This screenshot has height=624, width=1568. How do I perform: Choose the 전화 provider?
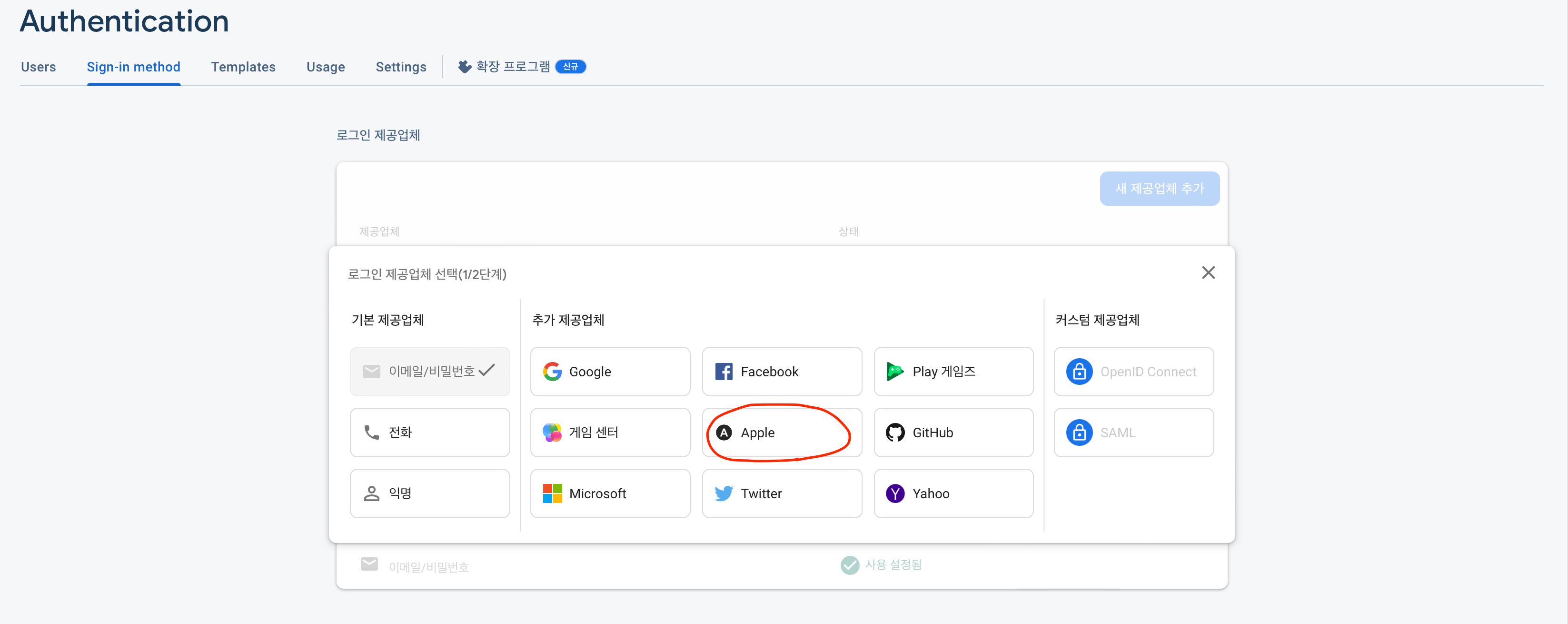pyautogui.click(x=430, y=432)
